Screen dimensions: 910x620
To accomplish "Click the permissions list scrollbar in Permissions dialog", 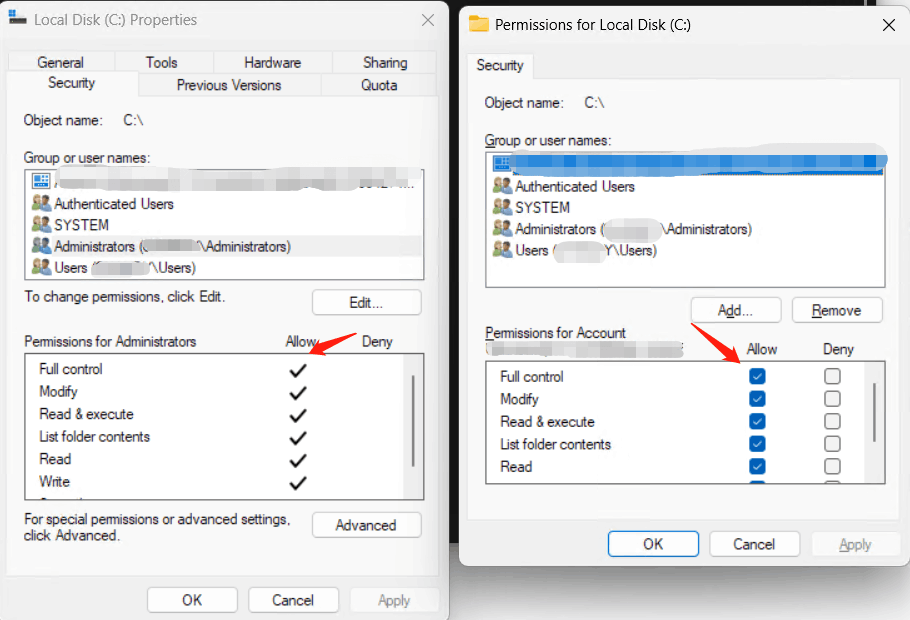I will [874, 412].
